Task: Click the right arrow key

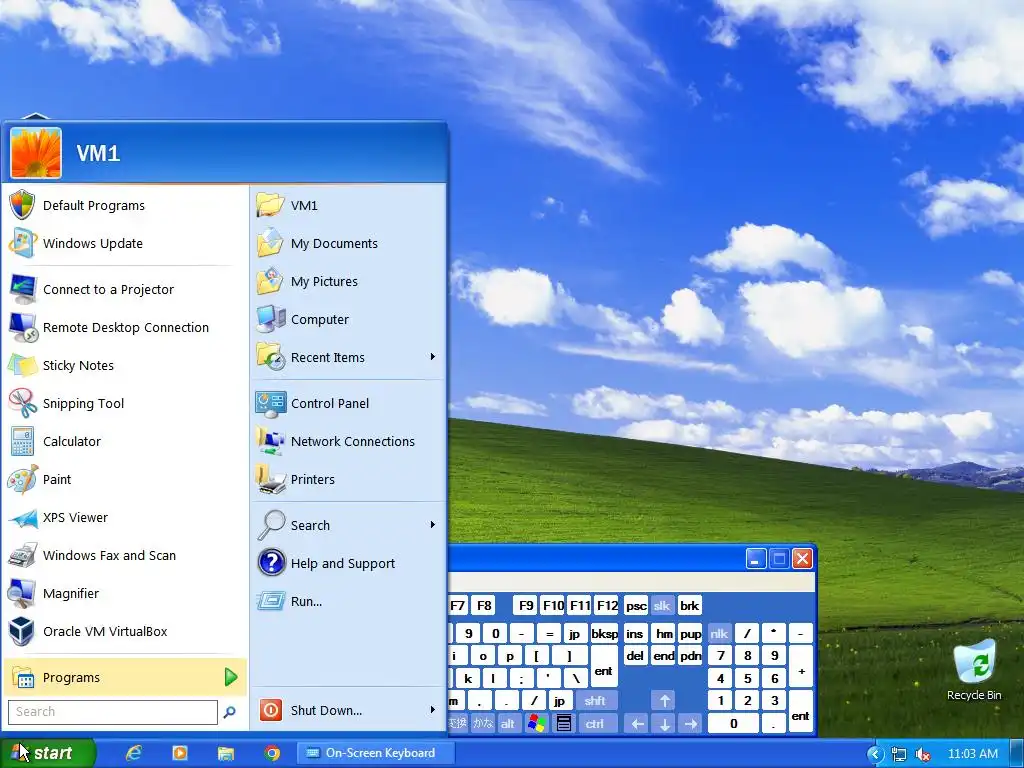Action: [x=691, y=724]
